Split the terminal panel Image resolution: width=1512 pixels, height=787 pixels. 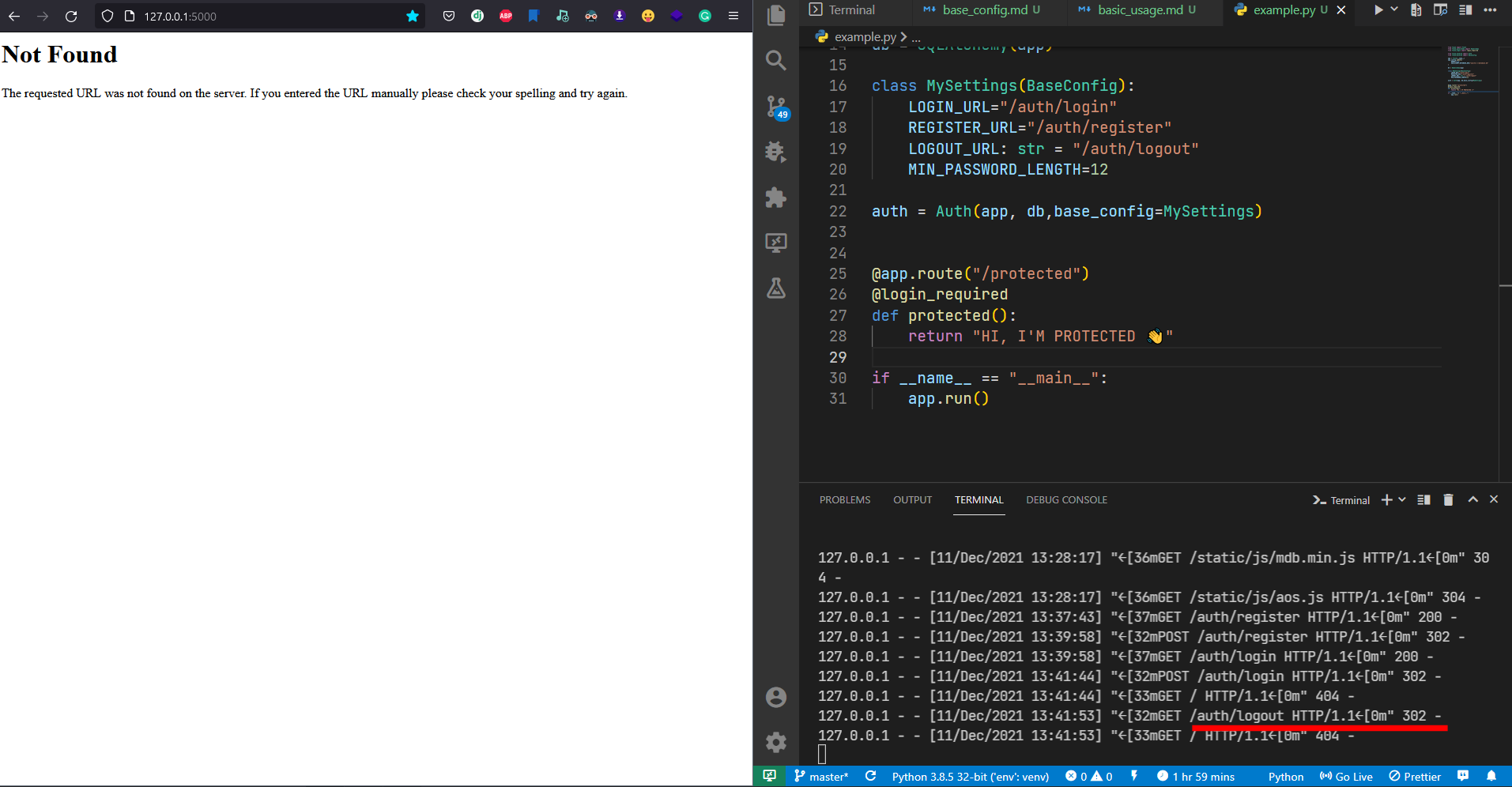pos(1424,499)
